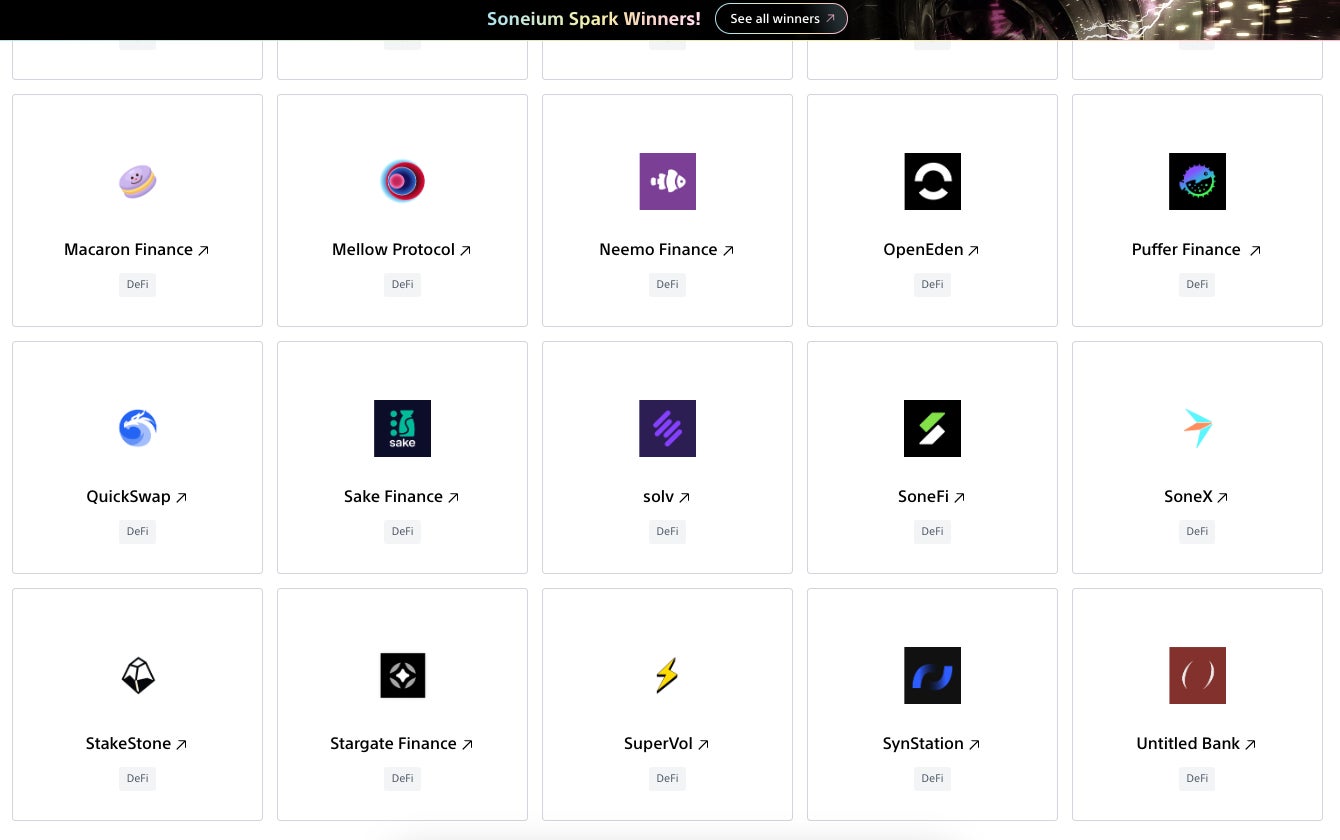Click the DeFi tag under Untitled Bank
The height and width of the screenshot is (840, 1340).
point(1197,779)
